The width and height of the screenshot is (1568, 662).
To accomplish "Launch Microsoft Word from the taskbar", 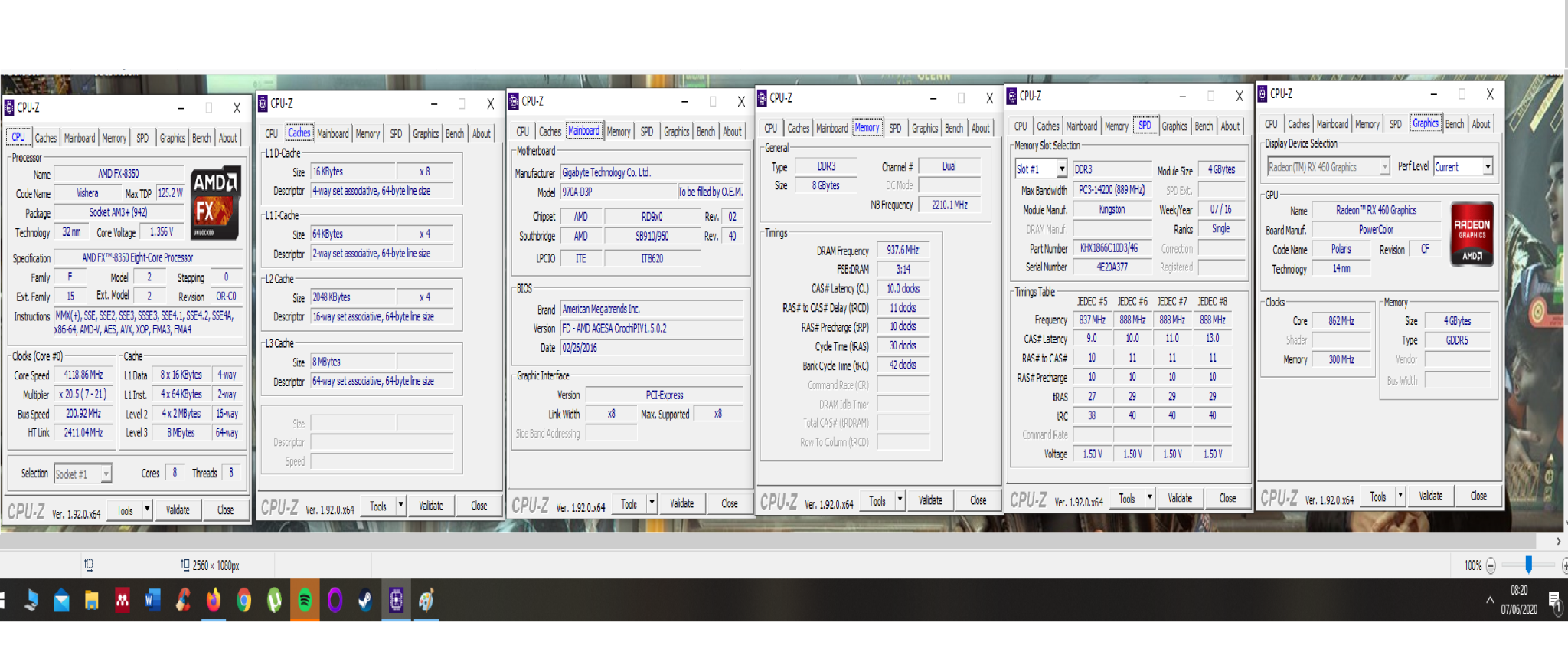I will coord(152,601).
